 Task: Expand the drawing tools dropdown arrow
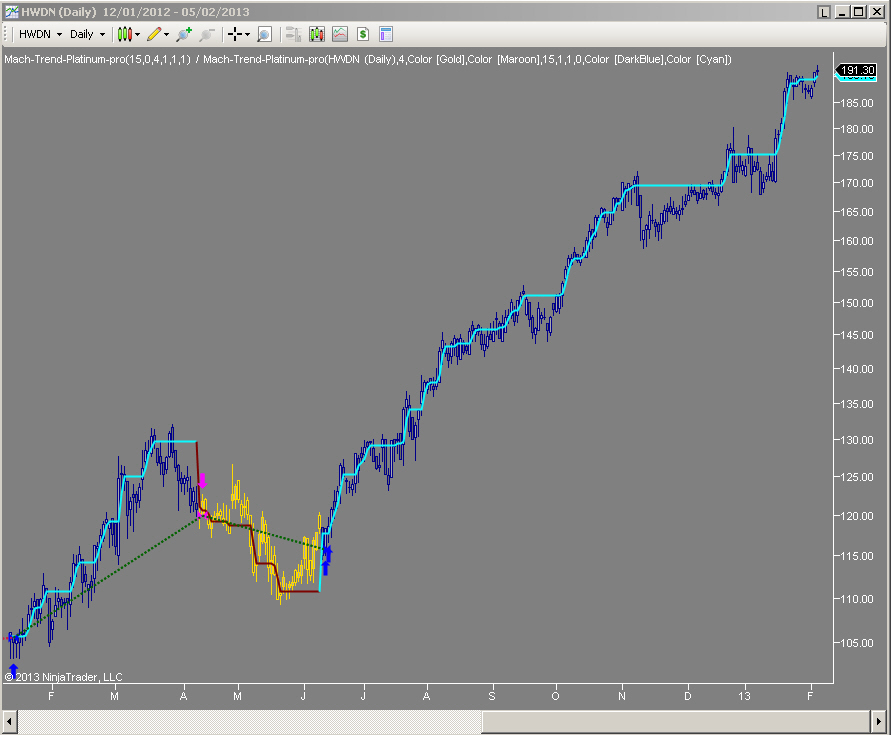pyautogui.click(x=165, y=33)
